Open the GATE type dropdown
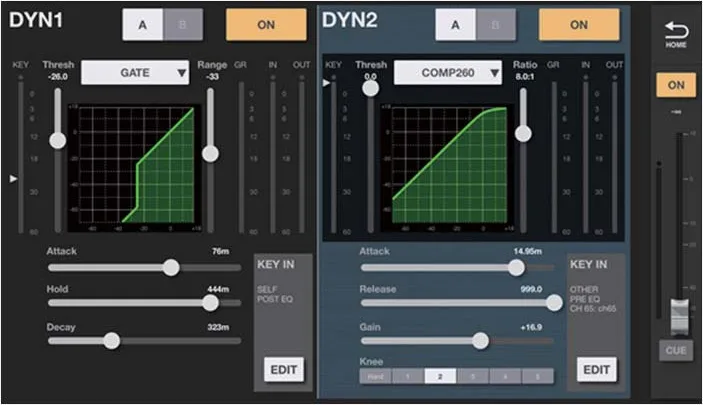Image resolution: width=703 pixels, height=405 pixels. pyautogui.click(x=135, y=72)
